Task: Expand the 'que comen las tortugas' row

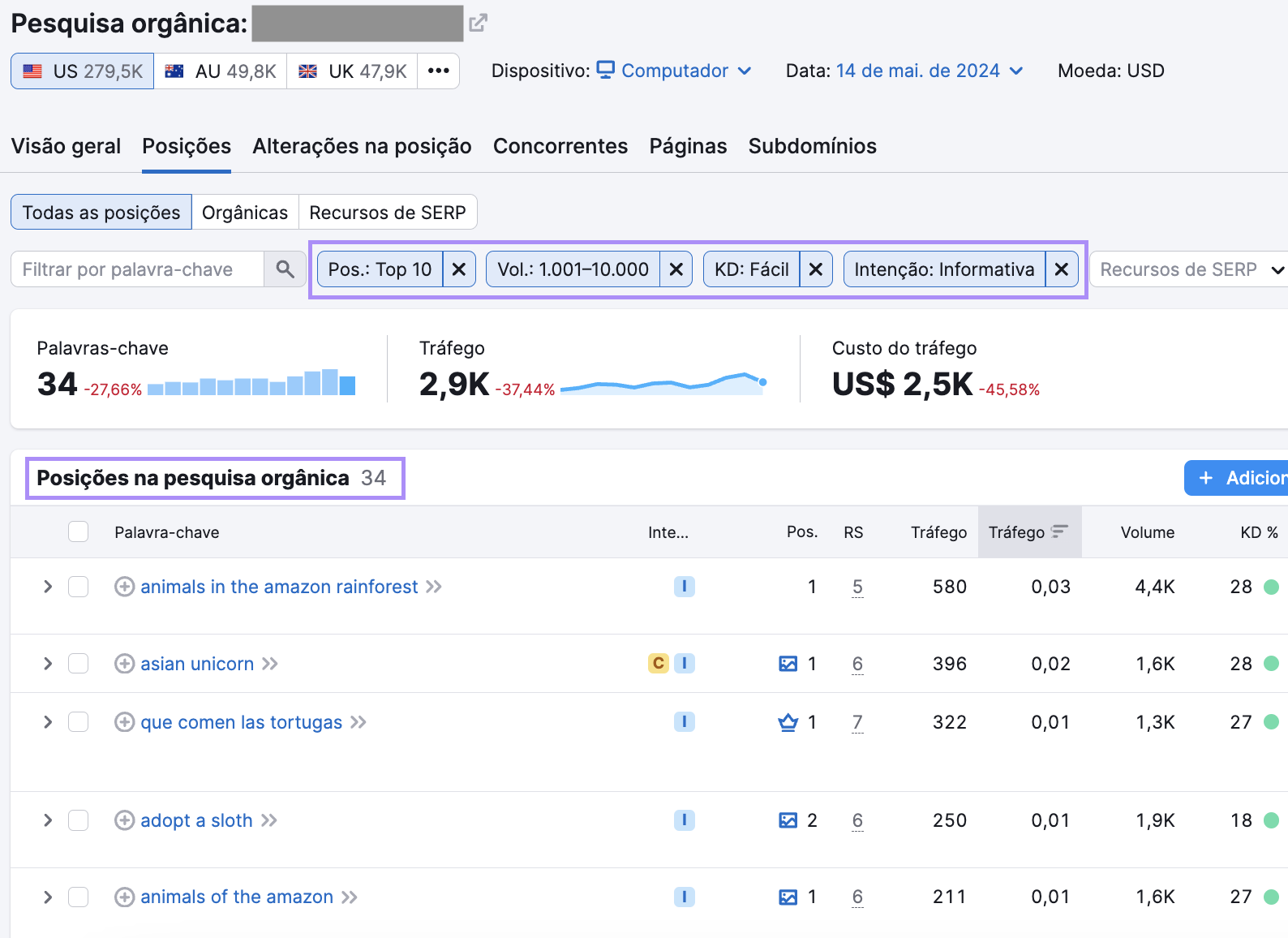Action: tap(48, 722)
